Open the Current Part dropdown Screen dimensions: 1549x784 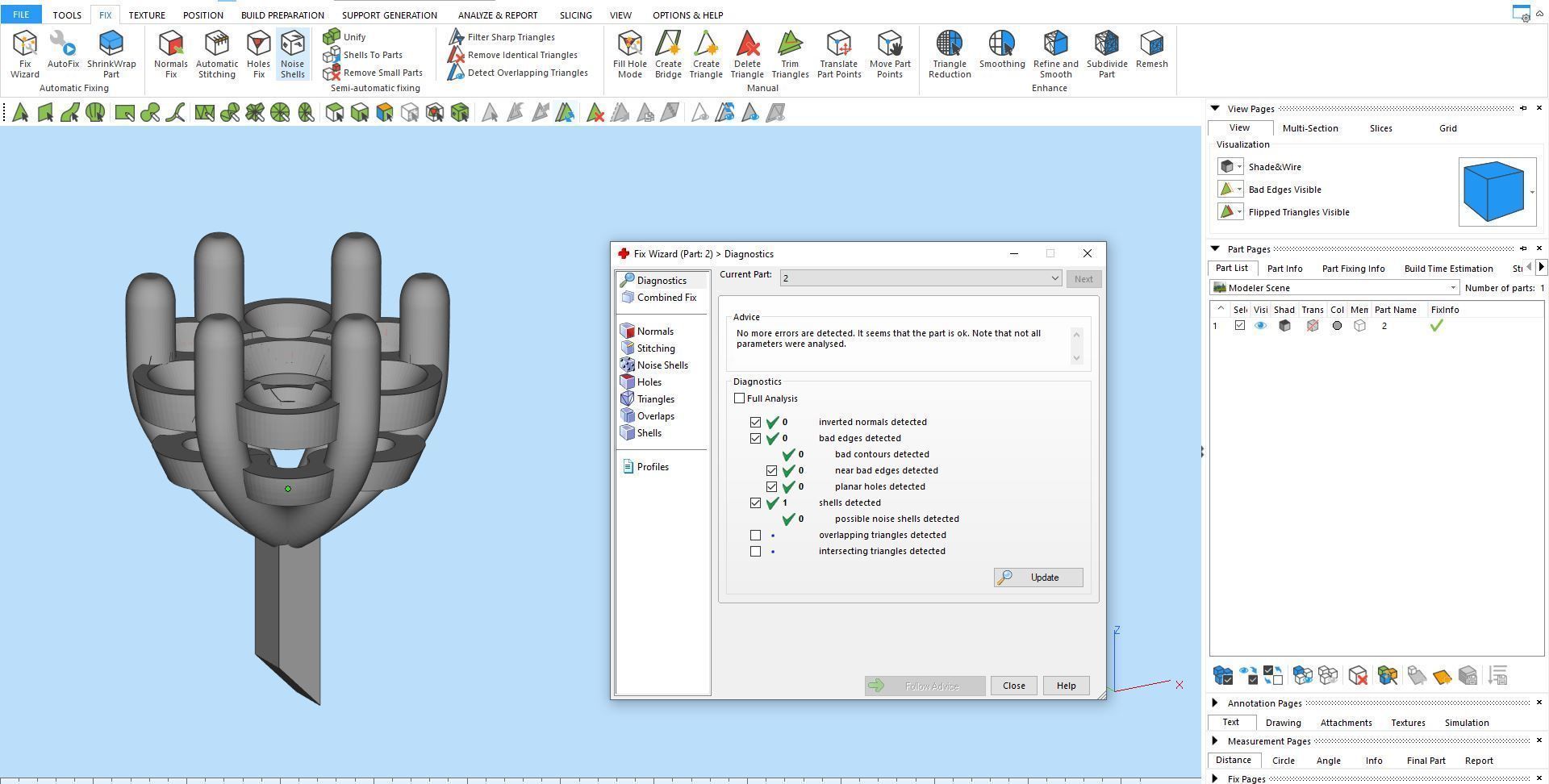pyautogui.click(x=921, y=278)
